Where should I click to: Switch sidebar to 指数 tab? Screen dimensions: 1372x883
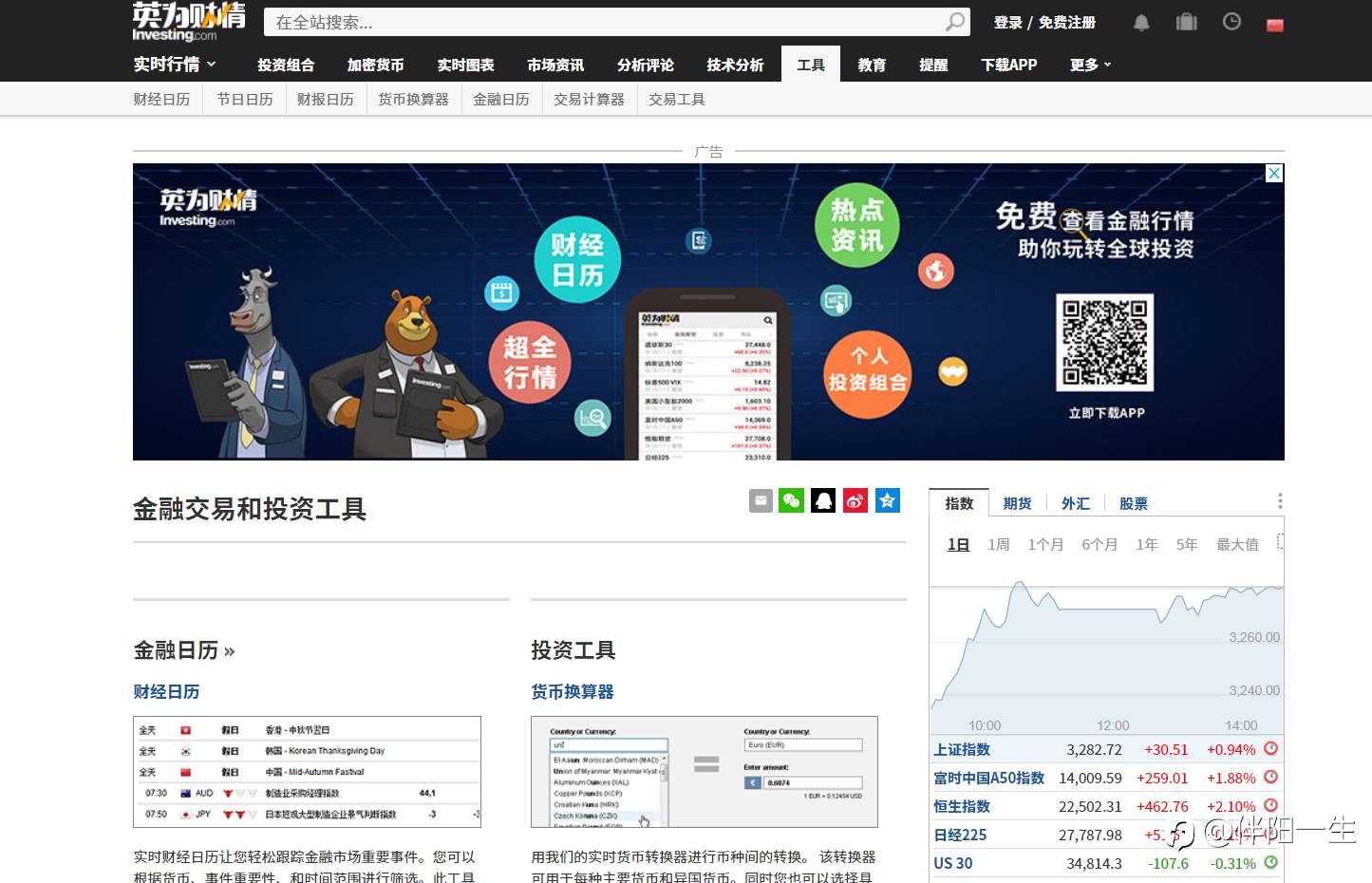point(959,503)
